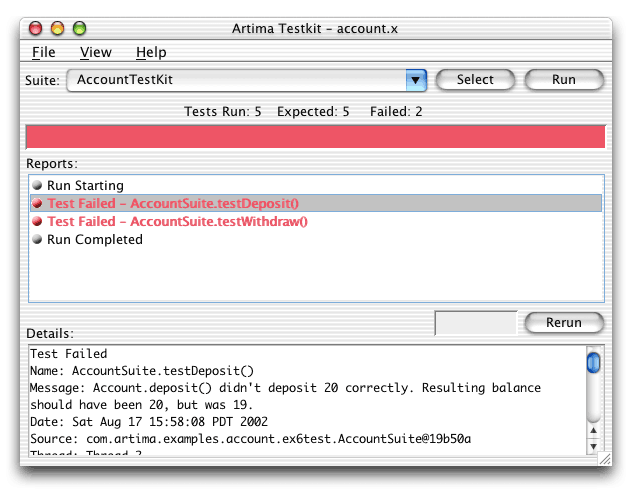The height and width of the screenshot is (494, 637).
Task: Click the red bullet icon beside testDeposit()
Action: tap(37, 203)
